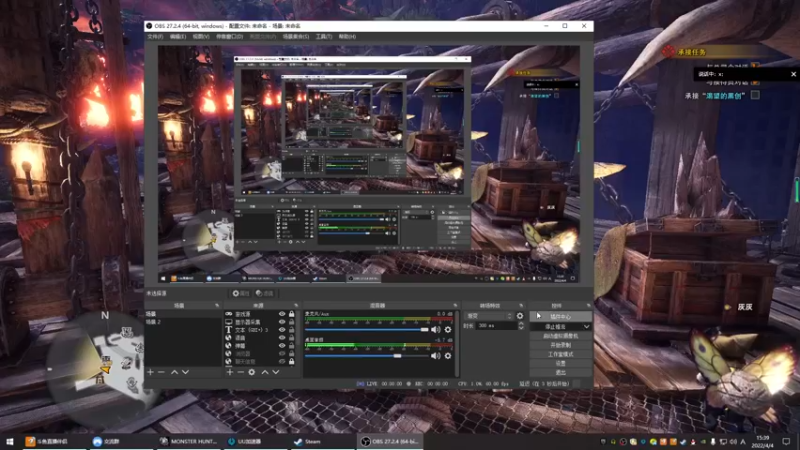This screenshot has width=800, height=450.
Task: Open the 停靠窗口(D) menu
Action: 229,37
